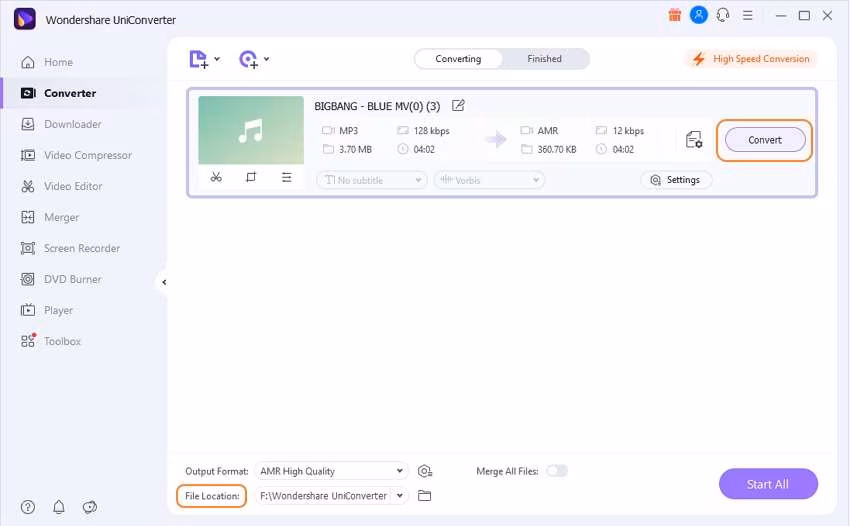Click the Add Files icon
850x526 pixels.
pyautogui.click(x=198, y=59)
